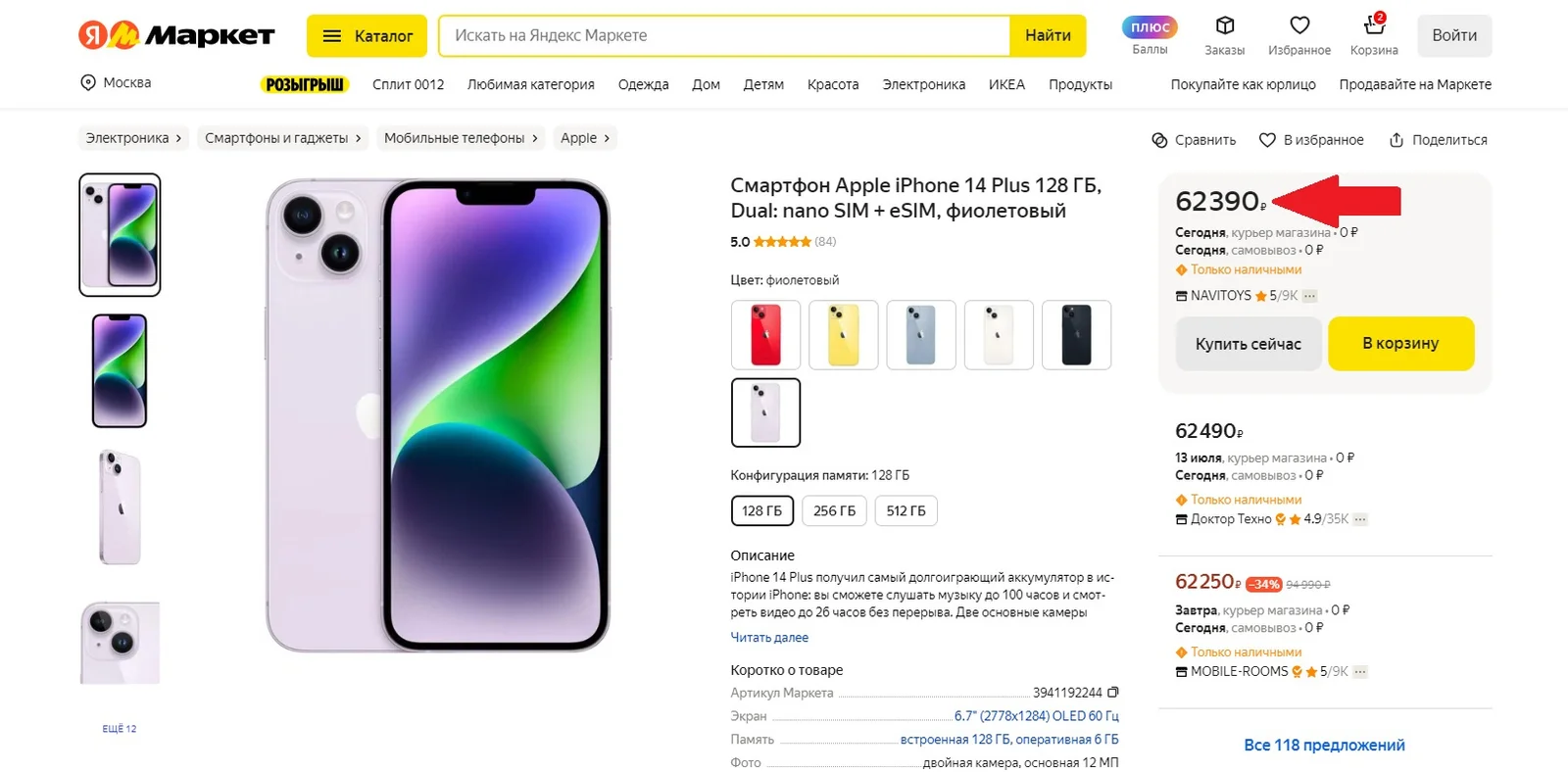The image size is (1568, 772).
Task: Select the 512 ГБ memory option
Action: pos(906,510)
